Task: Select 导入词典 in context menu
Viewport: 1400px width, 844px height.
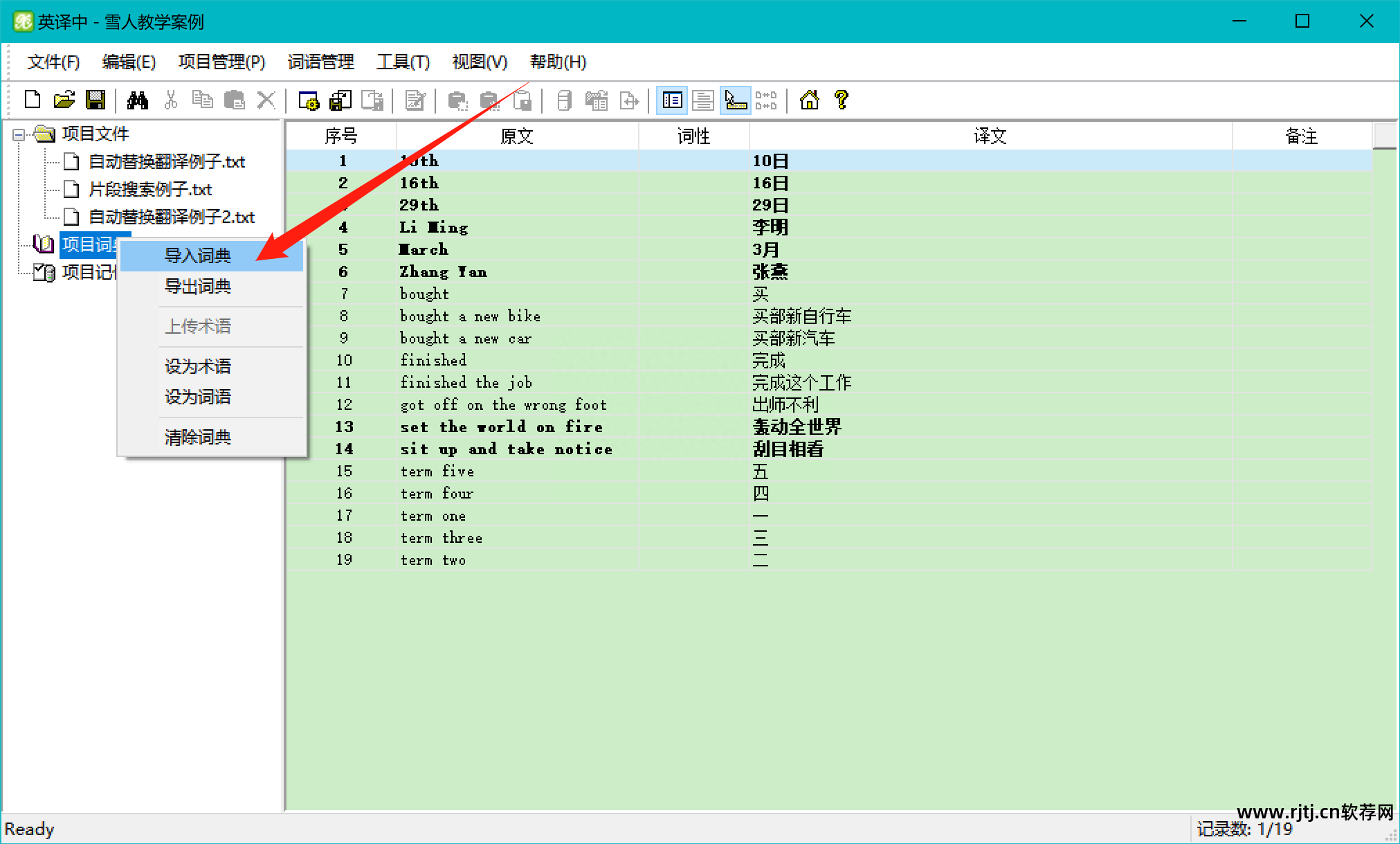Action: (x=198, y=255)
